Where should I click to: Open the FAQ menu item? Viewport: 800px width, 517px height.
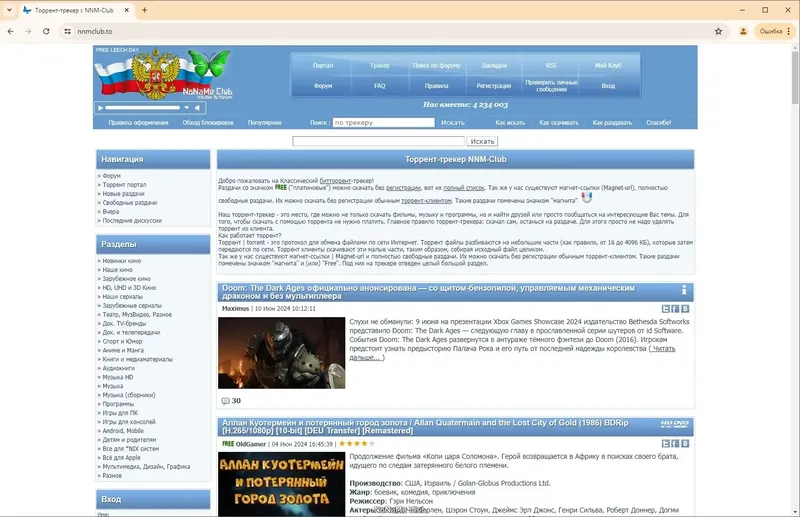(380, 86)
